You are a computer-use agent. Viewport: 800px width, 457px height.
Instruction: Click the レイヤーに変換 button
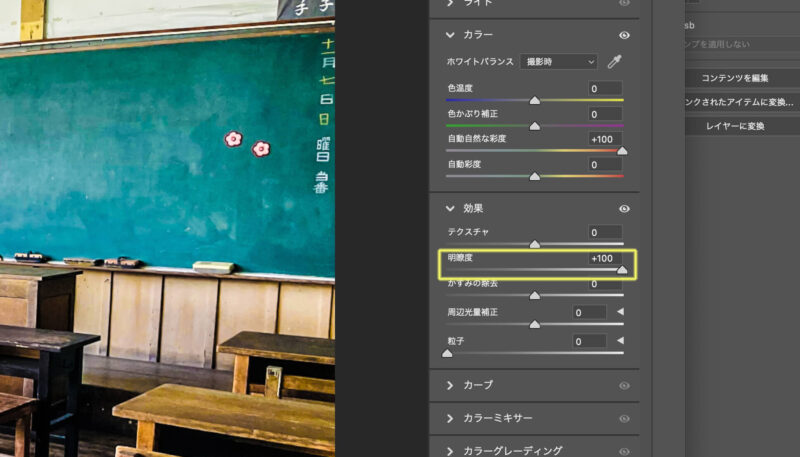point(742,126)
